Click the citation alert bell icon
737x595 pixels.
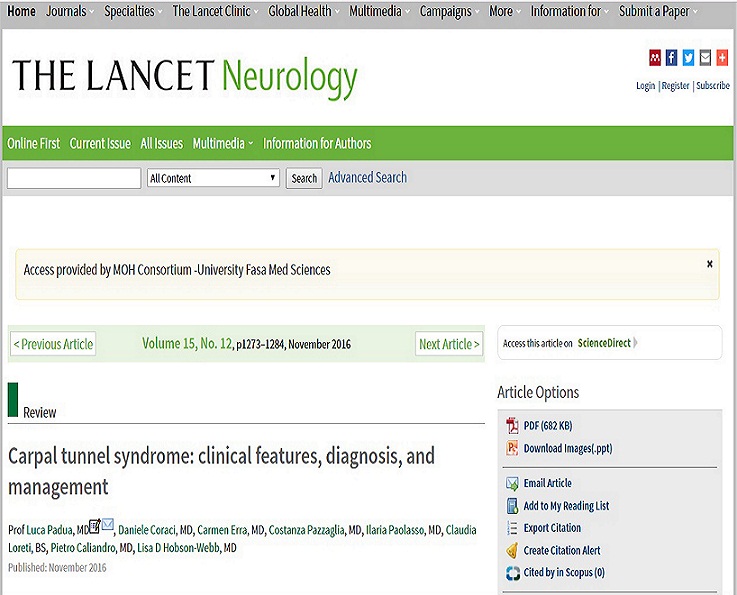[512, 550]
